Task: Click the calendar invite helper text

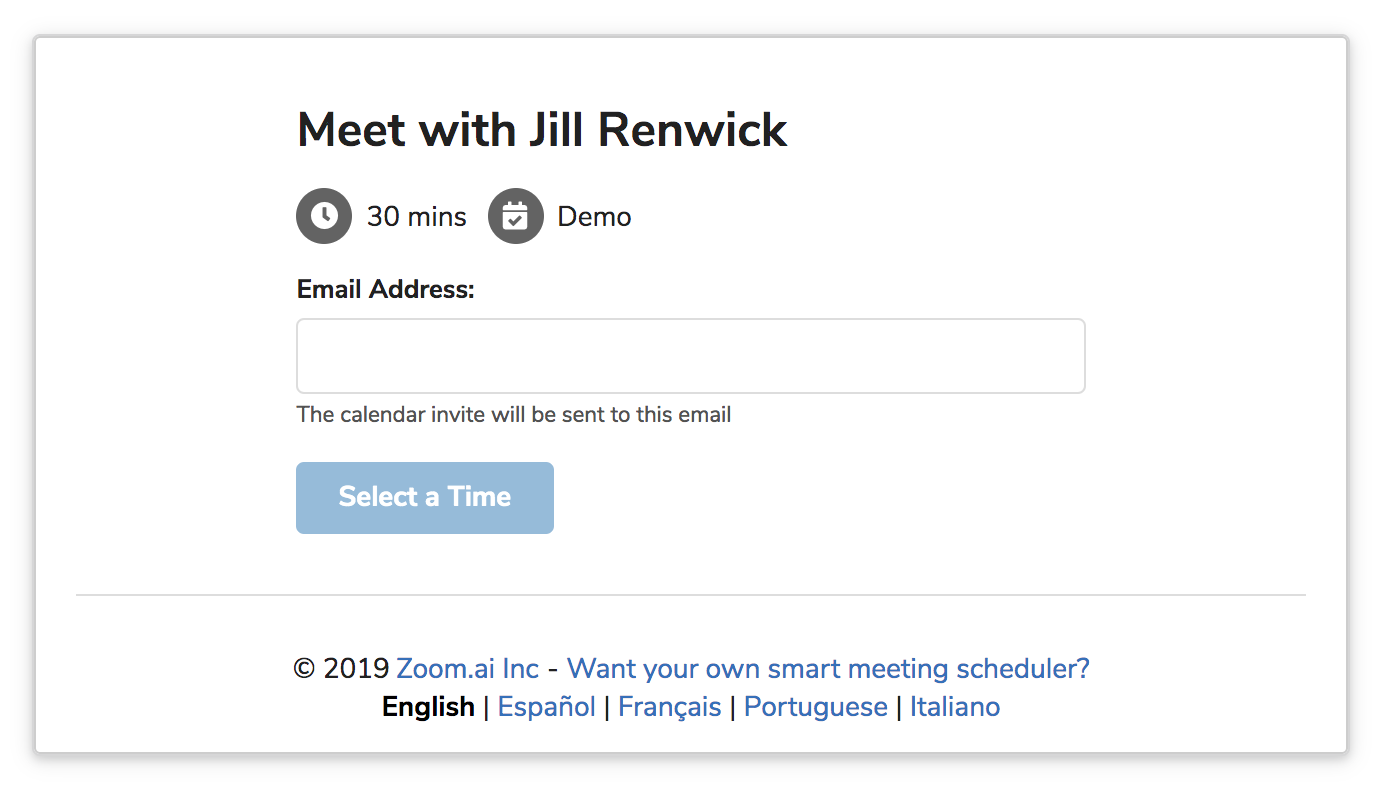Action: tap(514, 414)
